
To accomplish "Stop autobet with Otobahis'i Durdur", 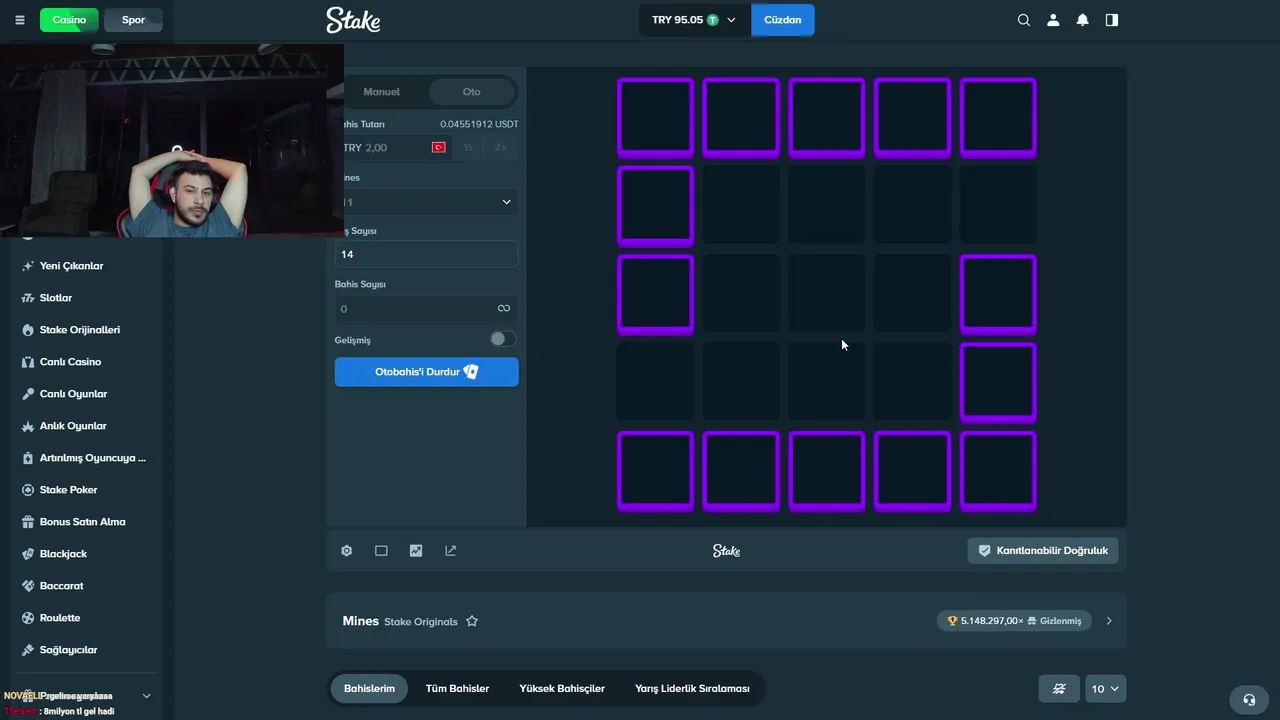I will (x=426, y=372).
